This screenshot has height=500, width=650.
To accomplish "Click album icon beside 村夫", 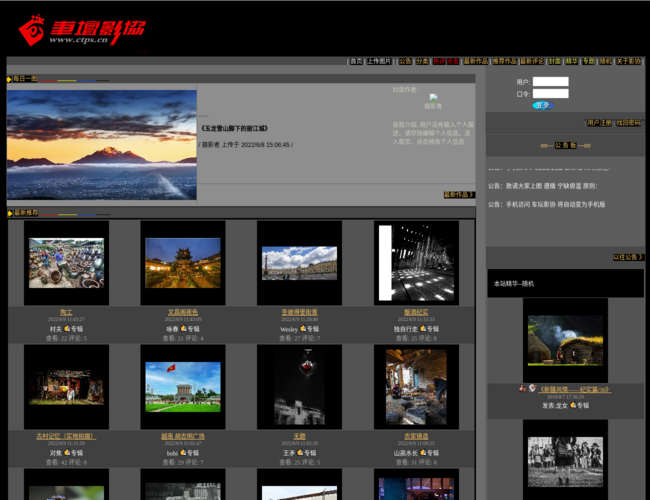I will click(x=66, y=328).
